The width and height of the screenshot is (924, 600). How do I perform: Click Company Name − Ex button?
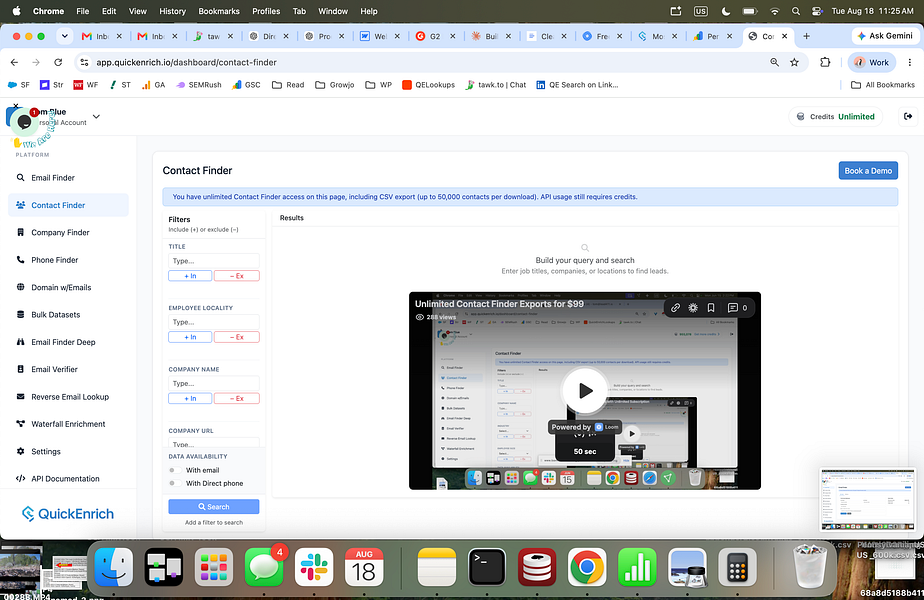236,398
